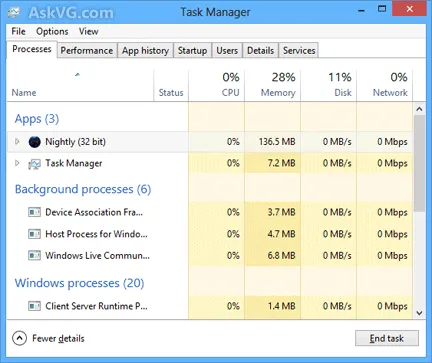Click the scrollbar up arrow

(x=420, y=109)
